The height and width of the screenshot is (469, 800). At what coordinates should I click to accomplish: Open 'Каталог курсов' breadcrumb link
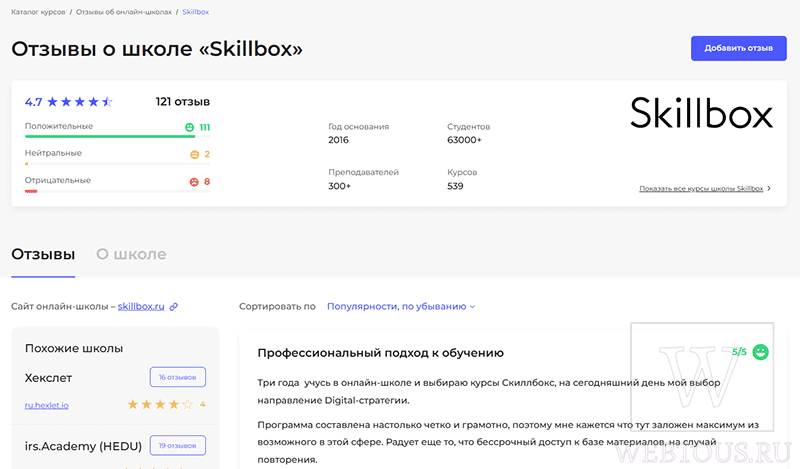click(x=38, y=12)
